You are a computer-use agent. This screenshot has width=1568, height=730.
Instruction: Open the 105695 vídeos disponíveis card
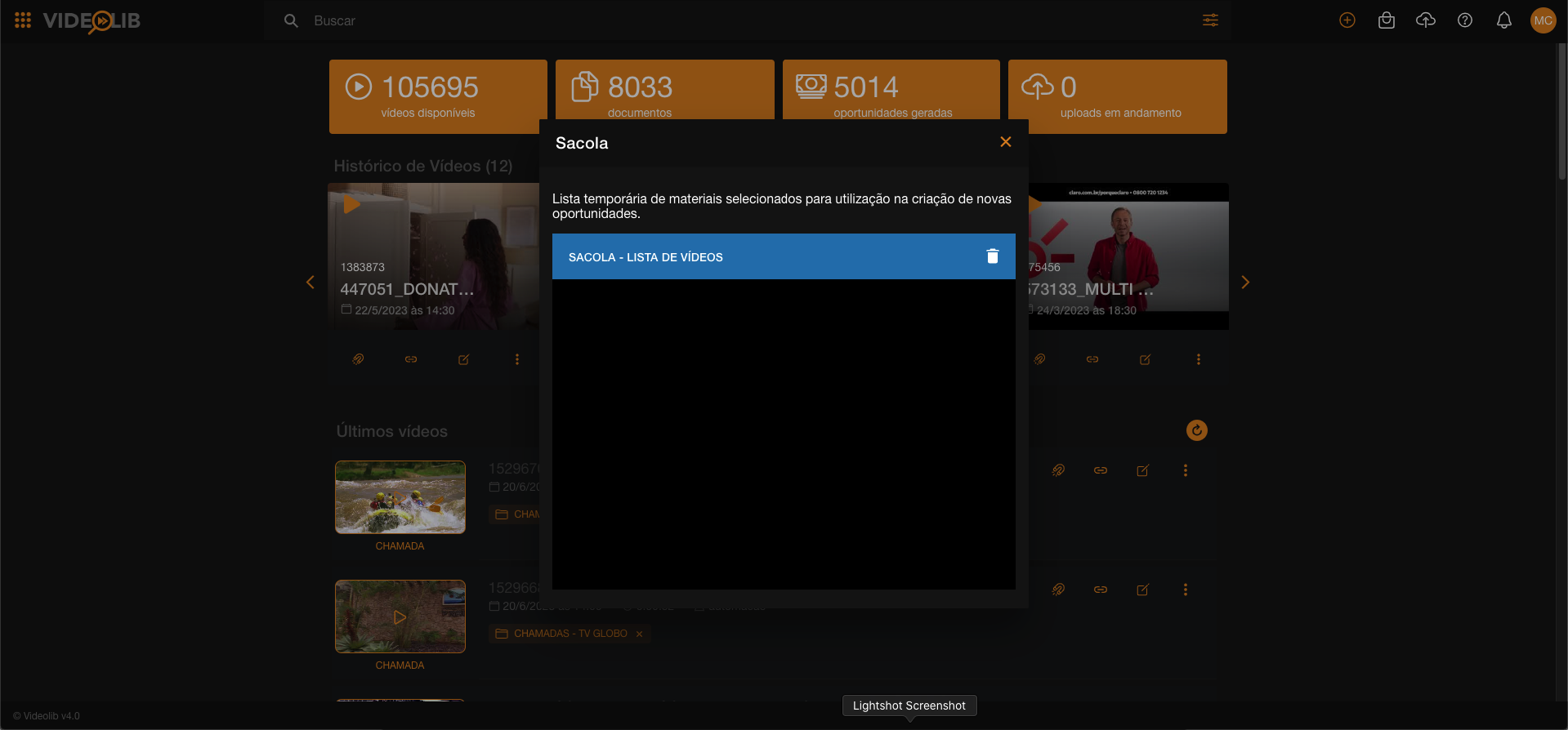click(438, 96)
